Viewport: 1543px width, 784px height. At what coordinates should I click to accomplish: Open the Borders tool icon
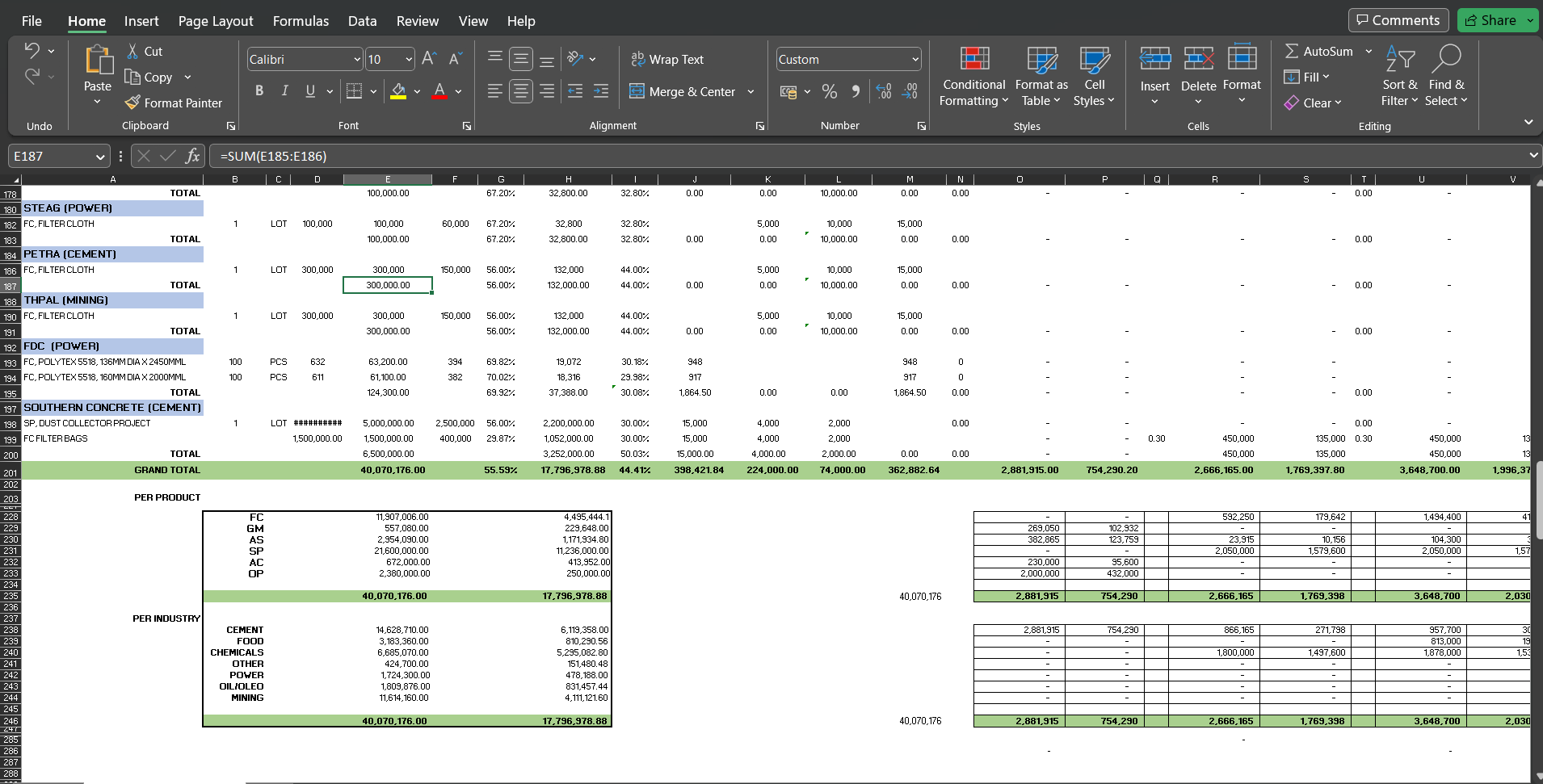[x=354, y=91]
